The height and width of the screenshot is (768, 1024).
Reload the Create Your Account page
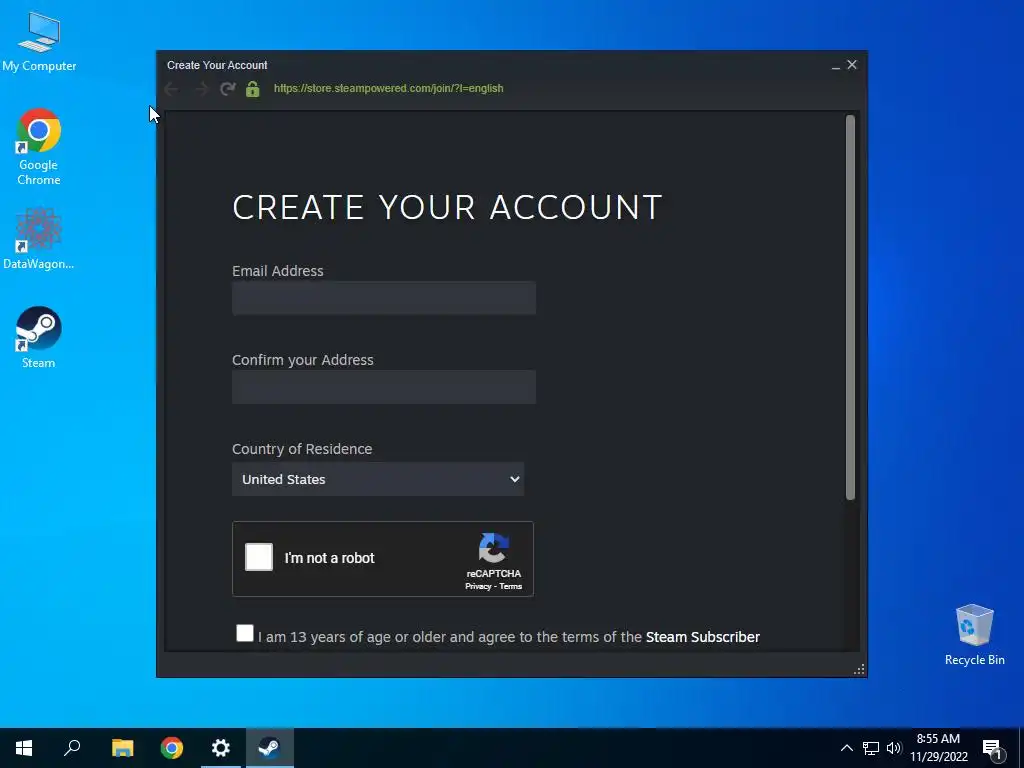pos(227,89)
